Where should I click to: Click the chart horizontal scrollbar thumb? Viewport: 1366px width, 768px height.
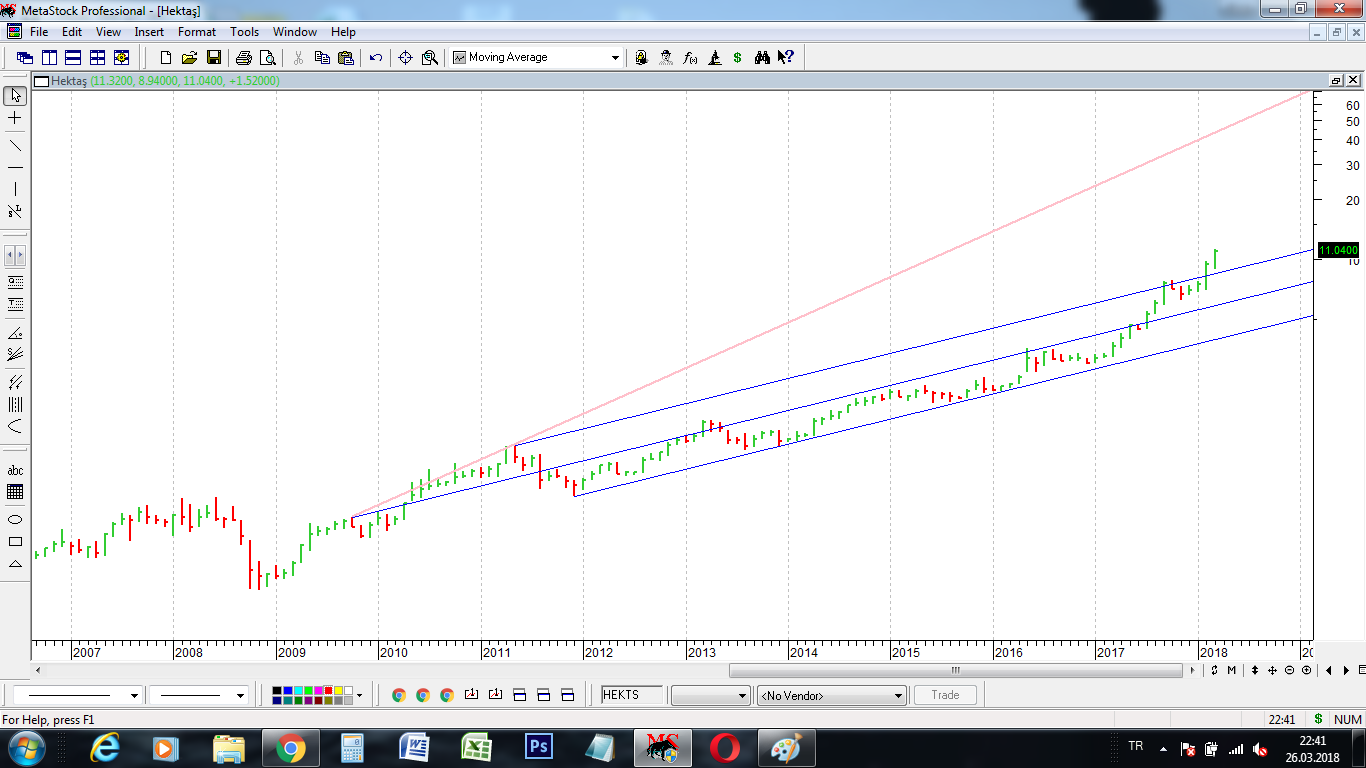coord(954,670)
